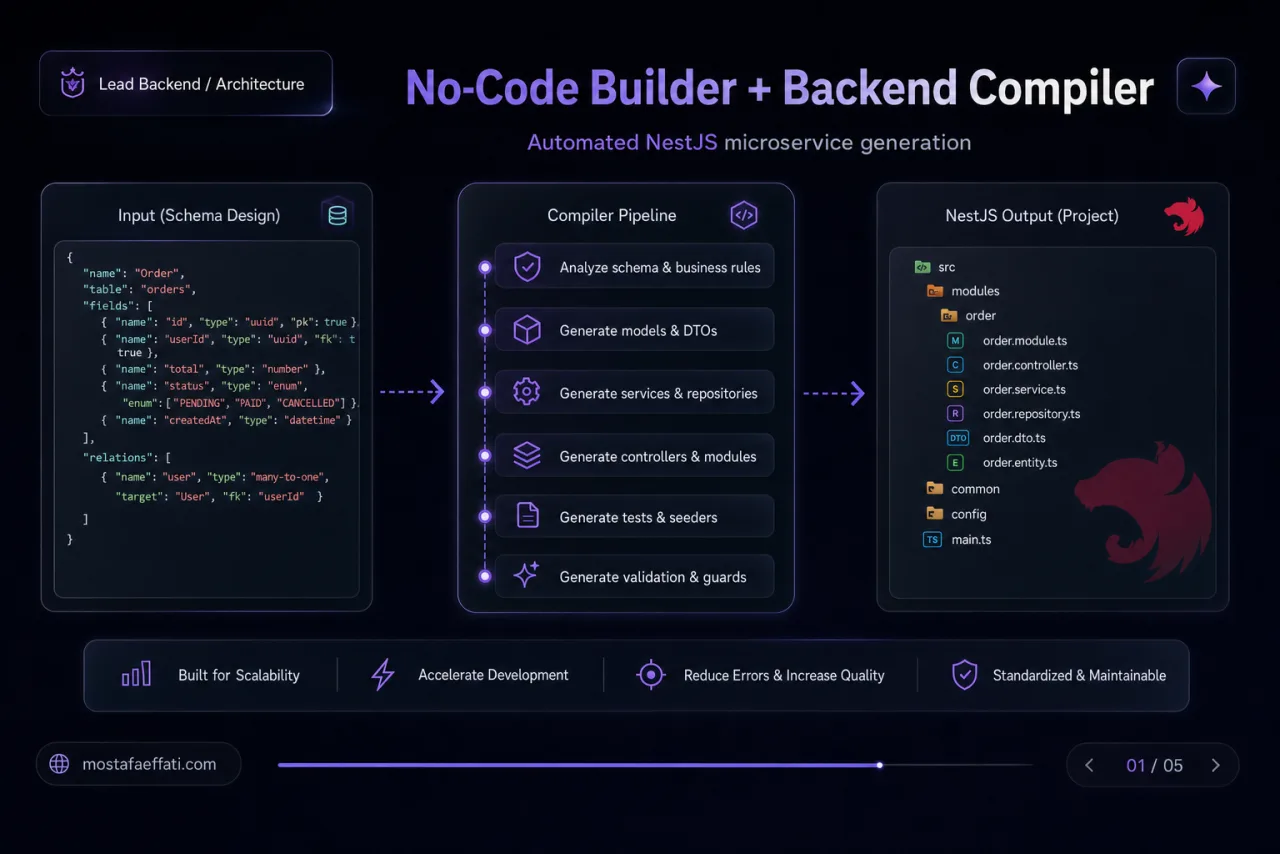Click the NestJS logo in the output panel header

pyautogui.click(x=1184, y=216)
